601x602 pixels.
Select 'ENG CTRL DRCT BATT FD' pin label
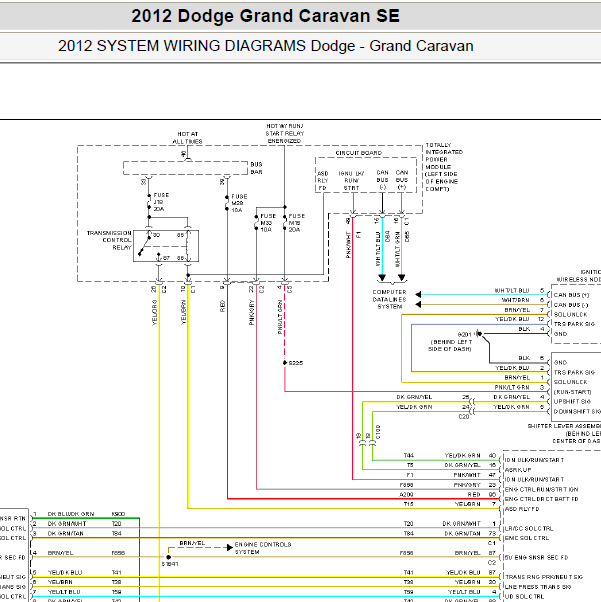tap(541, 499)
